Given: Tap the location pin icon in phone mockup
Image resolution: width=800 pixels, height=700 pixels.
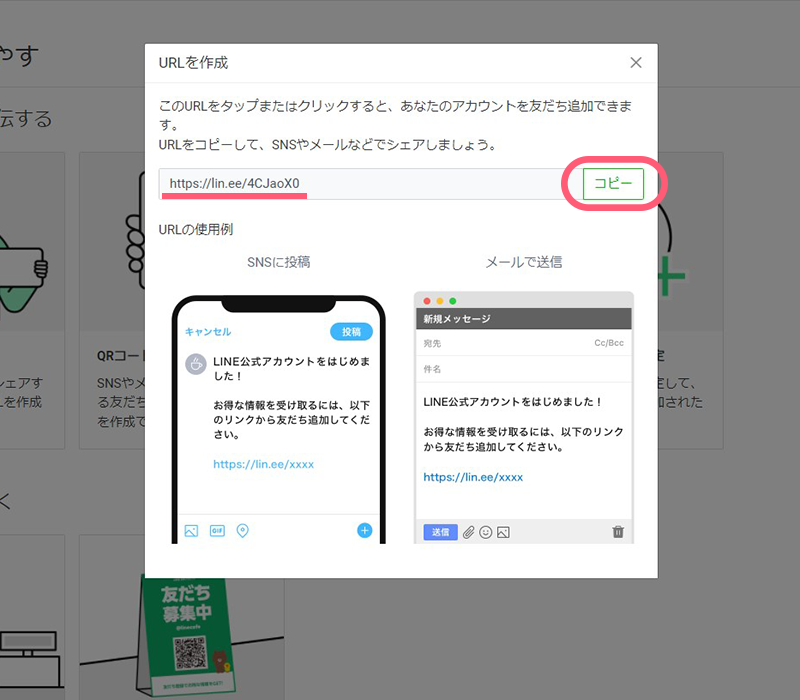Looking at the screenshot, I should 242,531.
